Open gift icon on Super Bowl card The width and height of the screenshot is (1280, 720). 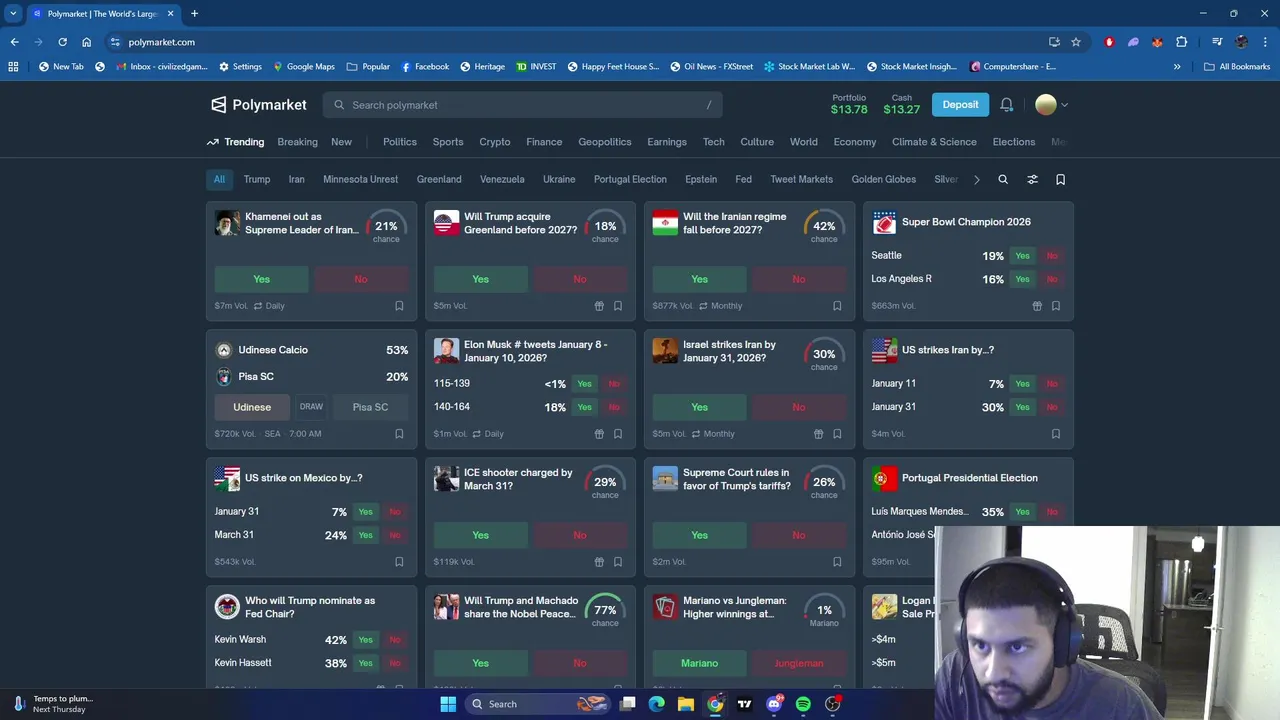tap(1037, 306)
